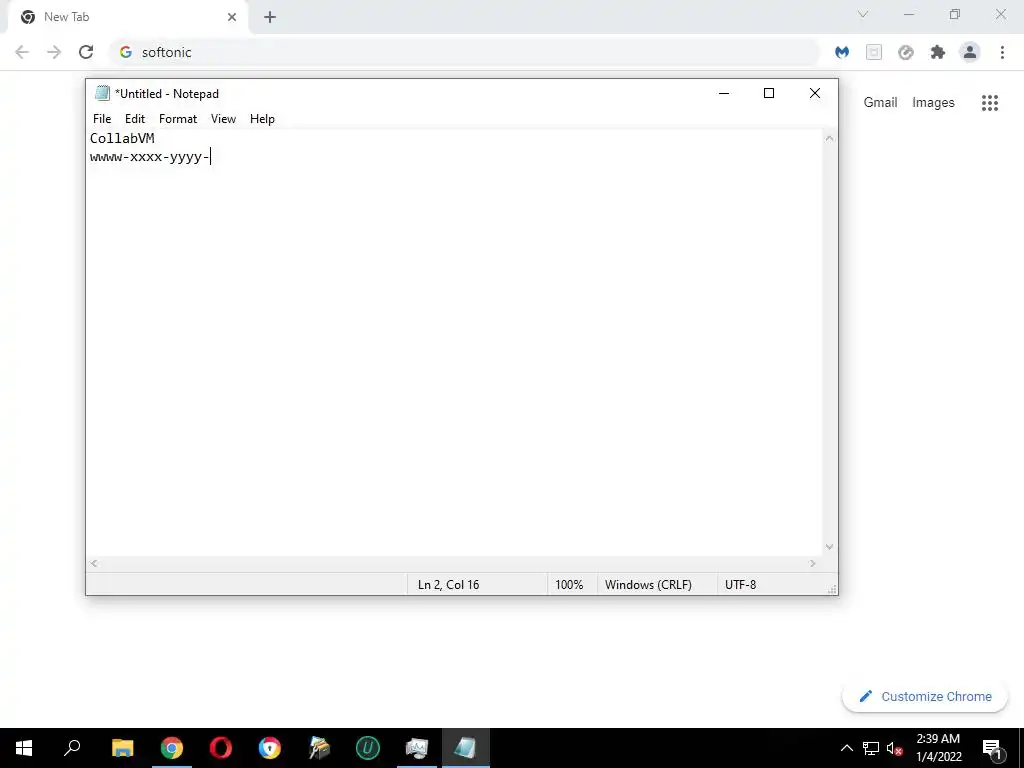Click the Notepad scroll up arrow
1024x768 pixels.
pos(829,138)
